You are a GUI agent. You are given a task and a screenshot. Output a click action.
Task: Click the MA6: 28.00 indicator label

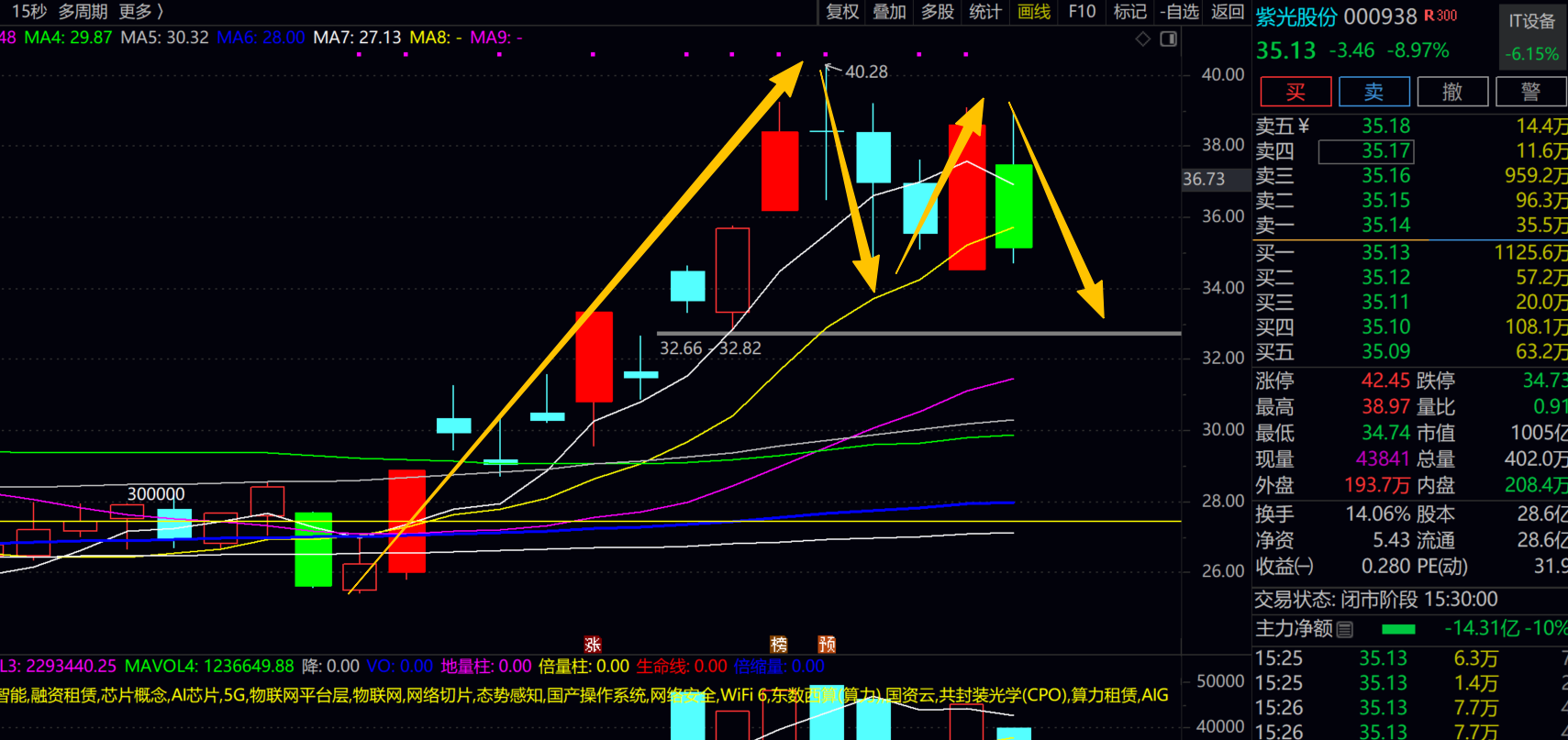[261, 38]
